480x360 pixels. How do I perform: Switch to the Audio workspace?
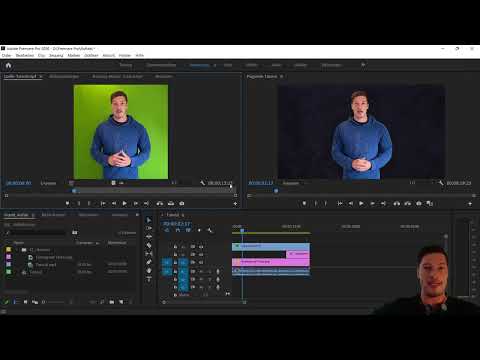coord(276,65)
